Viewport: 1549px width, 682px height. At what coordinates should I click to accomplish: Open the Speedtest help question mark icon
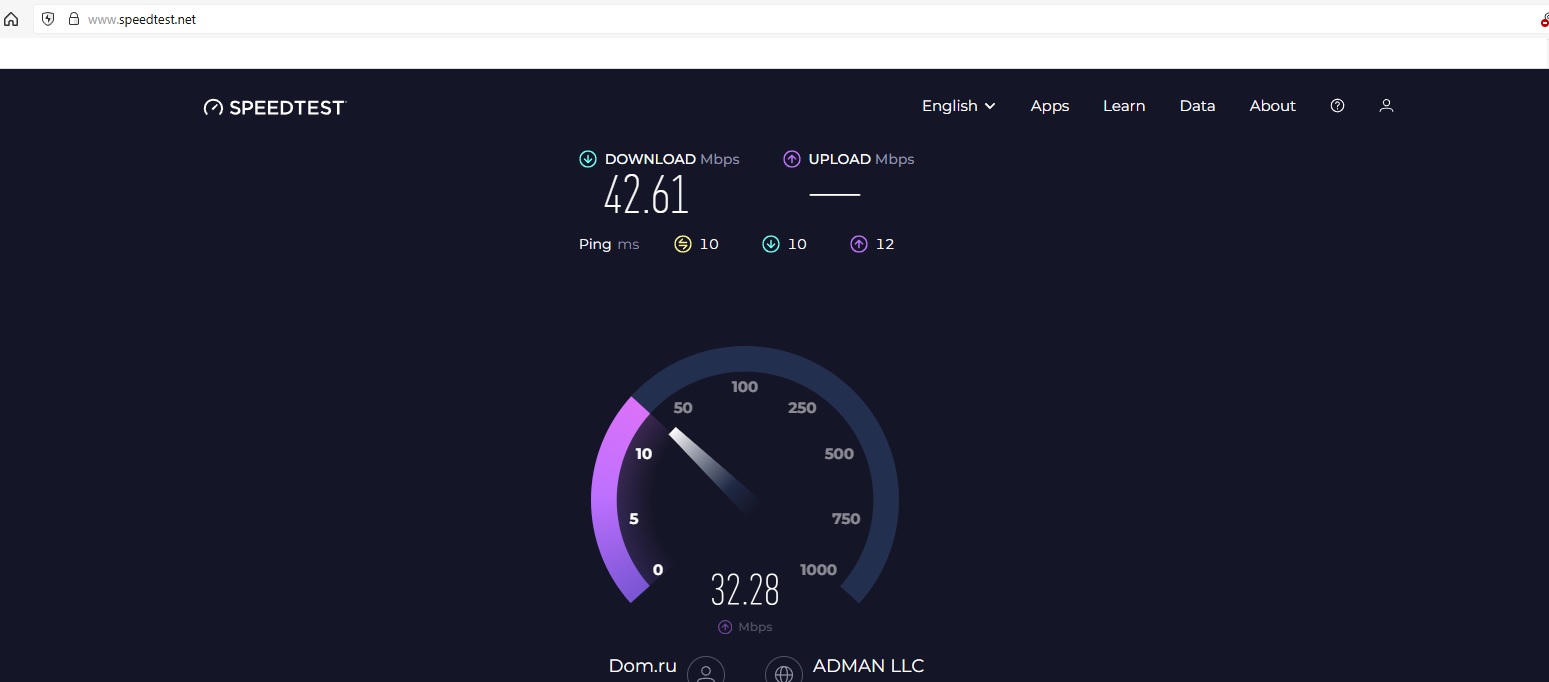pyautogui.click(x=1337, y=106)
